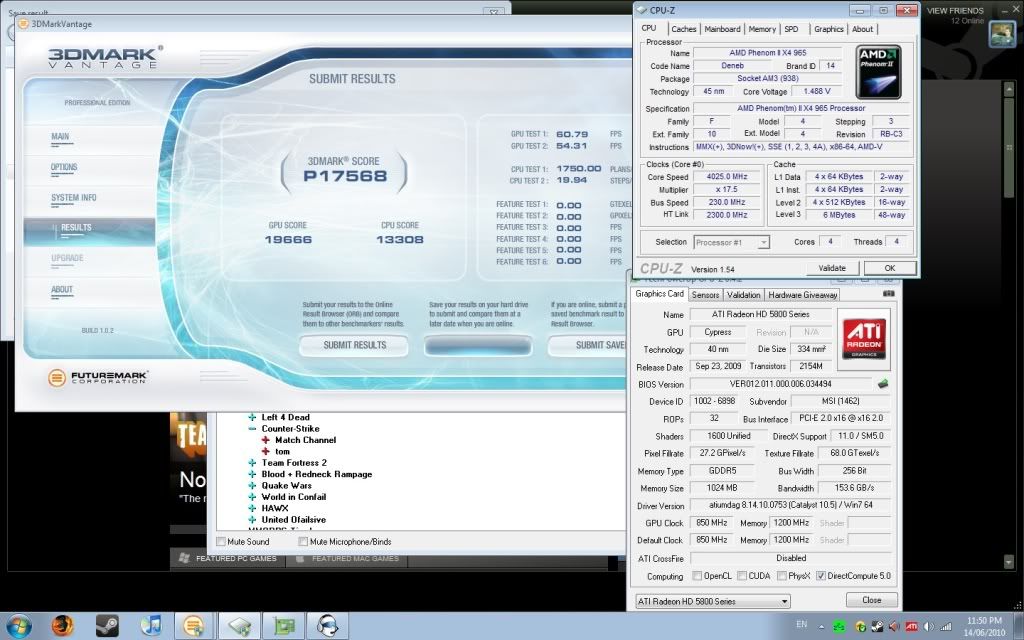Switch to the SPD tab in CPU-Z

(x=792, y=29)
